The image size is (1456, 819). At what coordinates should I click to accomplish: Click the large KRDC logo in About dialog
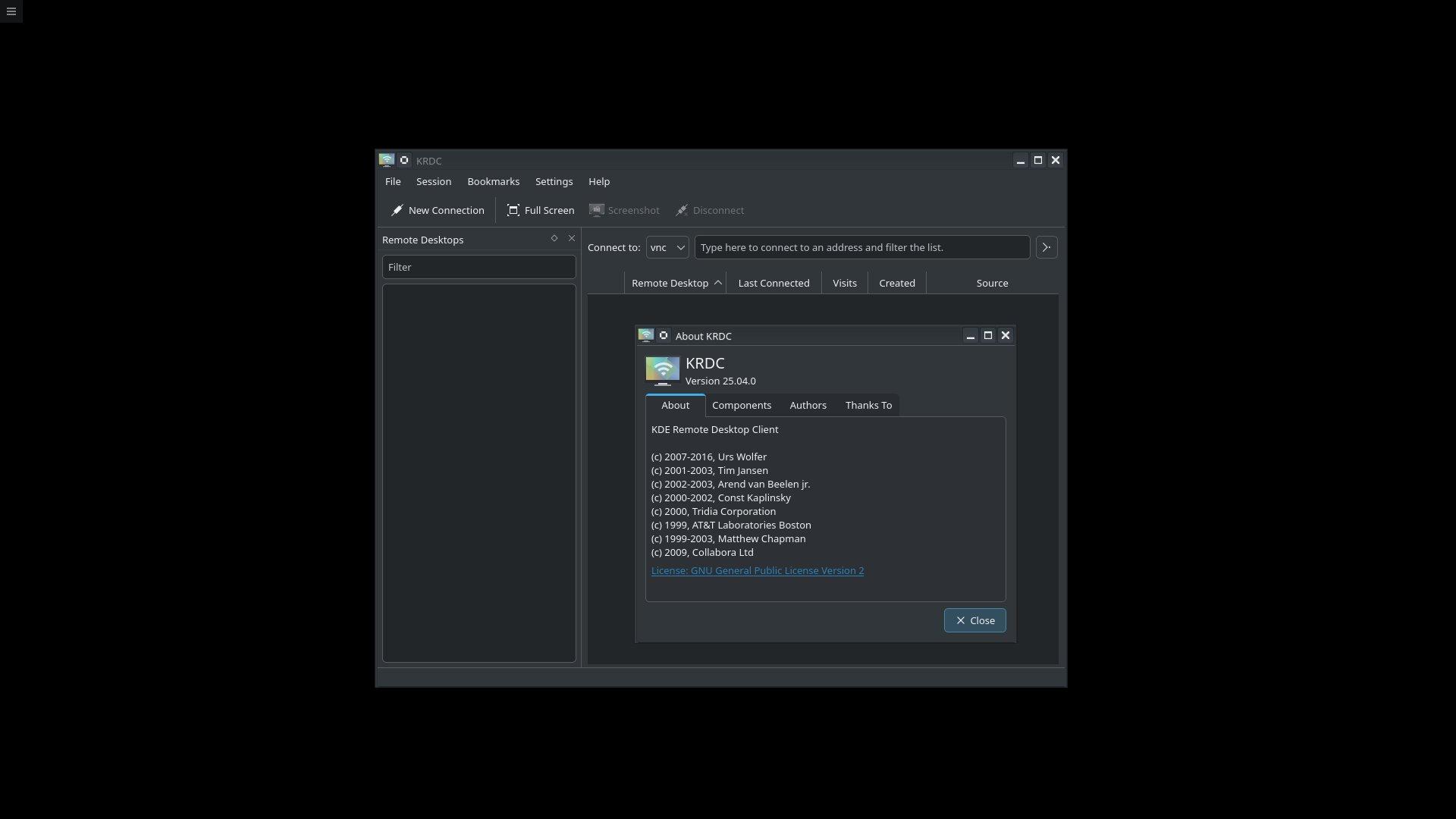(x=663, y=371)
